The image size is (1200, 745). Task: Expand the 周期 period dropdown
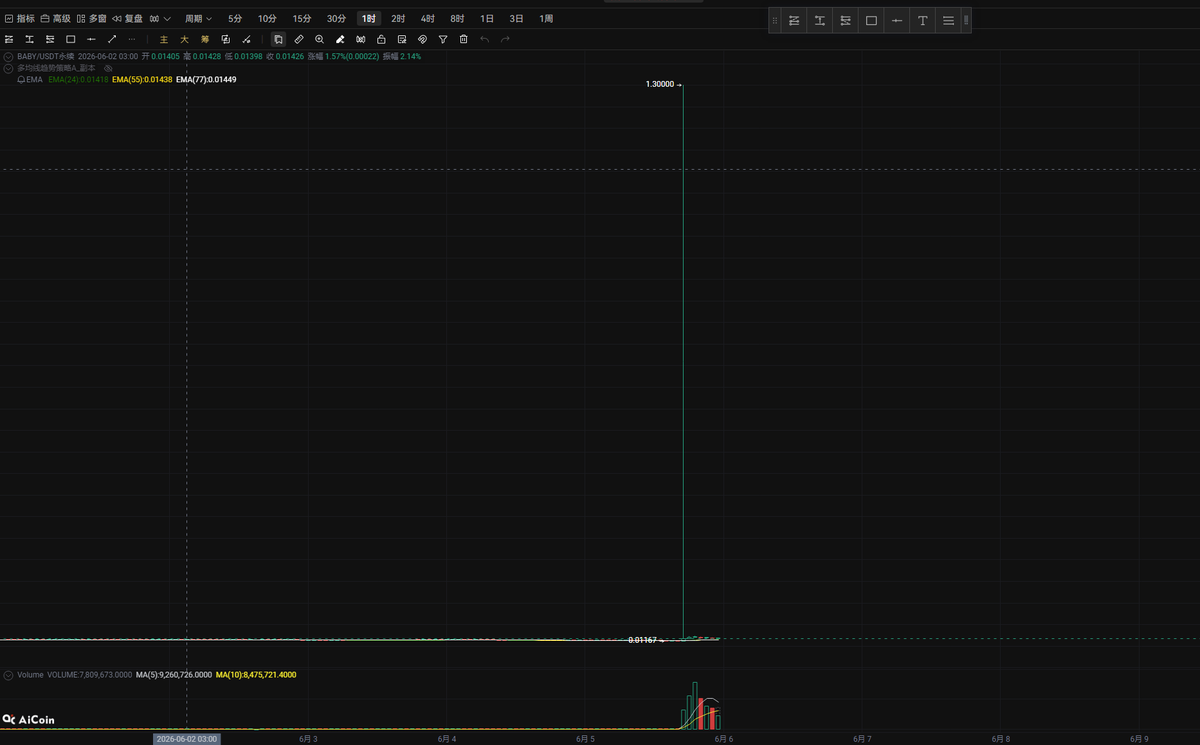[x=198, y=19]
